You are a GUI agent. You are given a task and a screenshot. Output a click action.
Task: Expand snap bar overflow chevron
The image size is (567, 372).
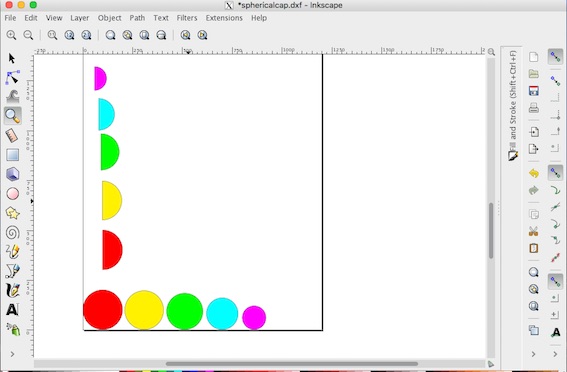(555, 354)
